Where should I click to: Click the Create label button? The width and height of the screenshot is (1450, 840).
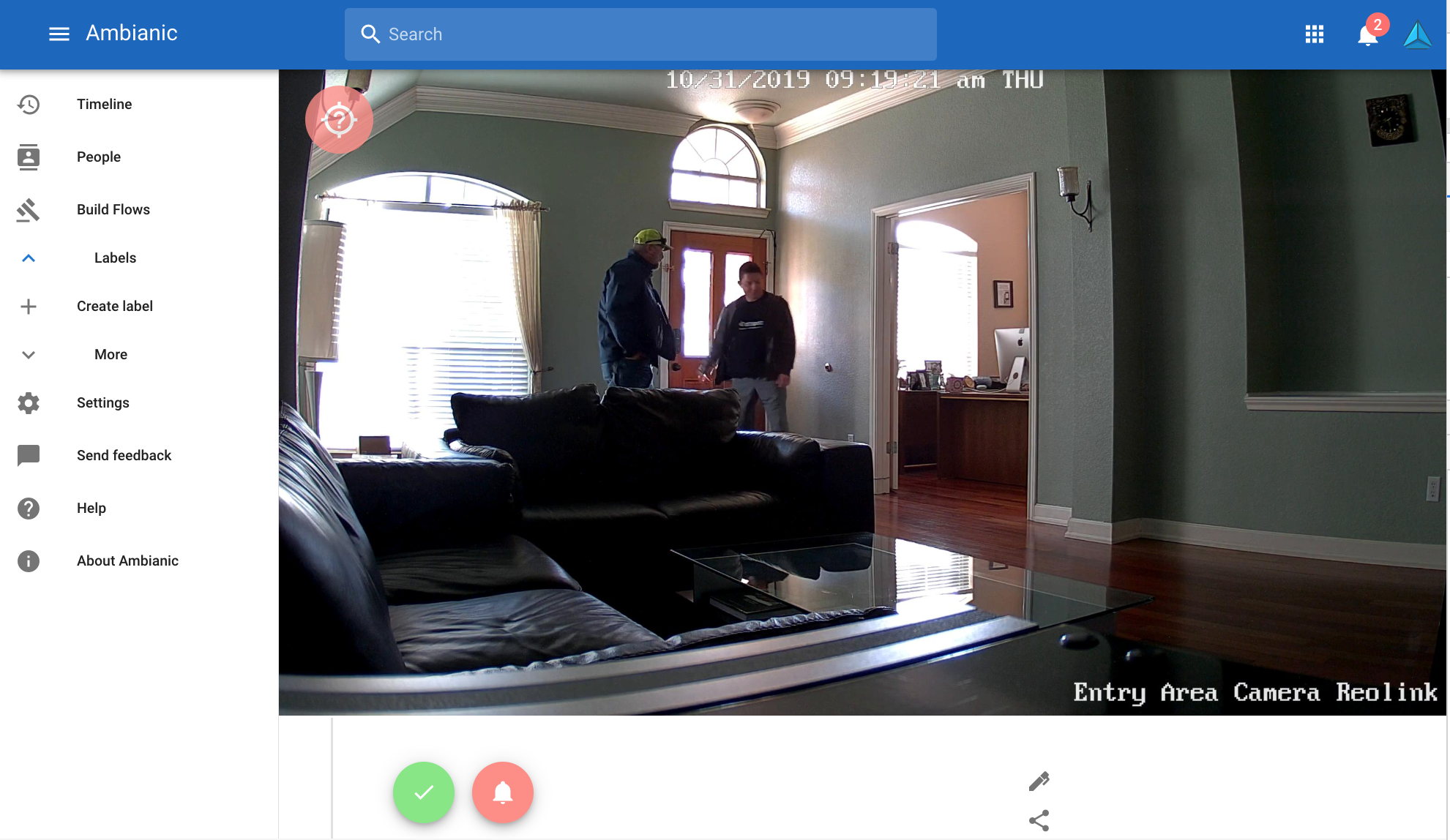[114, 306]
